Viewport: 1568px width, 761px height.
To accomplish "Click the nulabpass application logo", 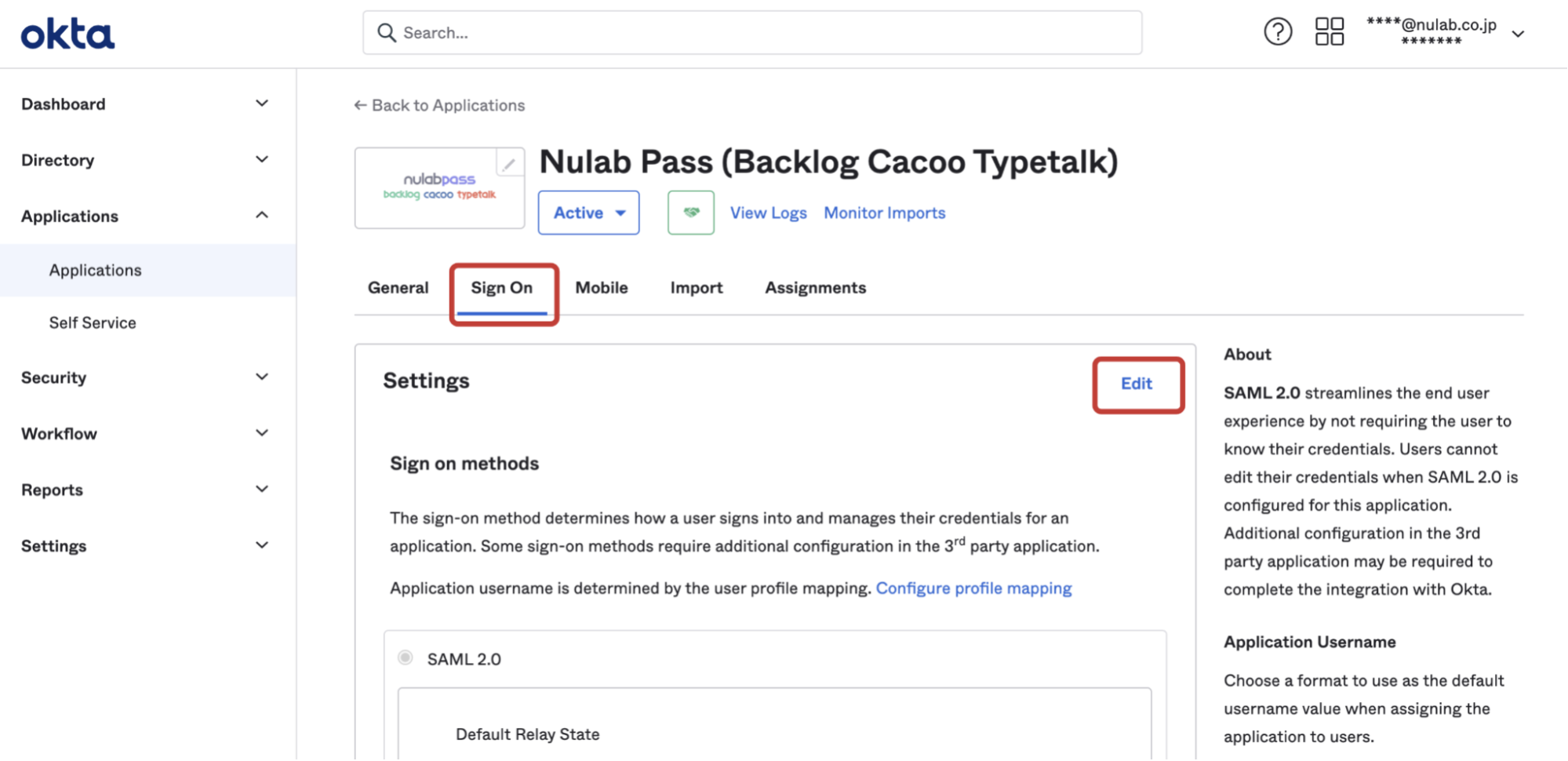I will pyautogui.click(x=439, y=188).
